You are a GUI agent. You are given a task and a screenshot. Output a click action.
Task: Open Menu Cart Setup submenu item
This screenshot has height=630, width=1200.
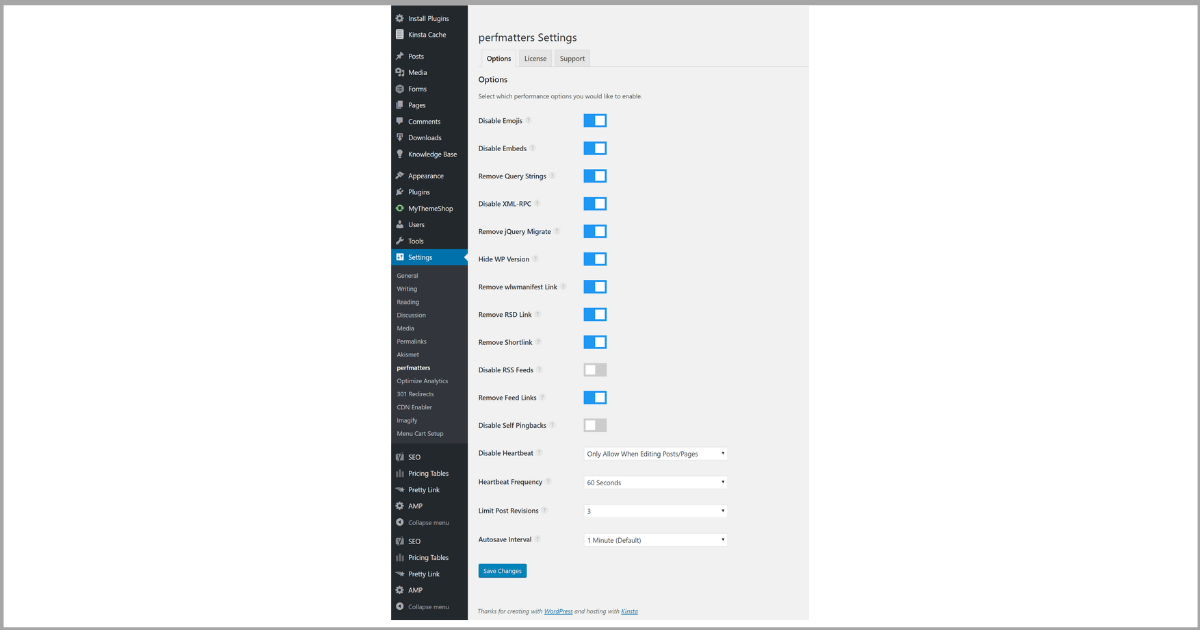coord(420,433)
